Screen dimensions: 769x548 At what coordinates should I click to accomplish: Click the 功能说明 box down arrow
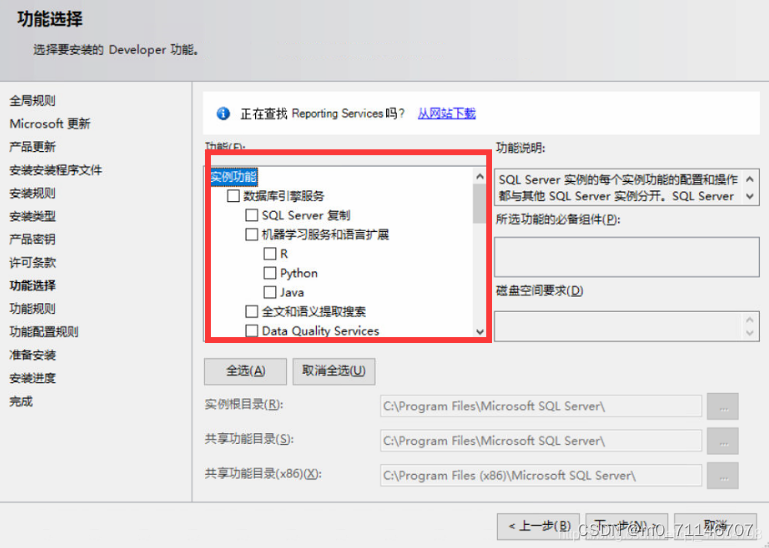pyautogui.click(x=749, y=196)
